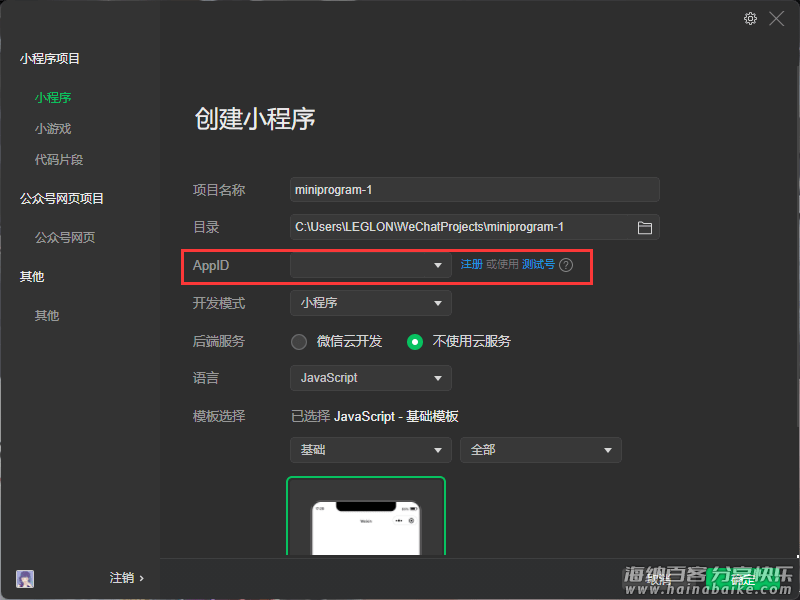Open the 语言 dropdown showing JavaScript
Screen dimensions: 800x600
[370, 378]
